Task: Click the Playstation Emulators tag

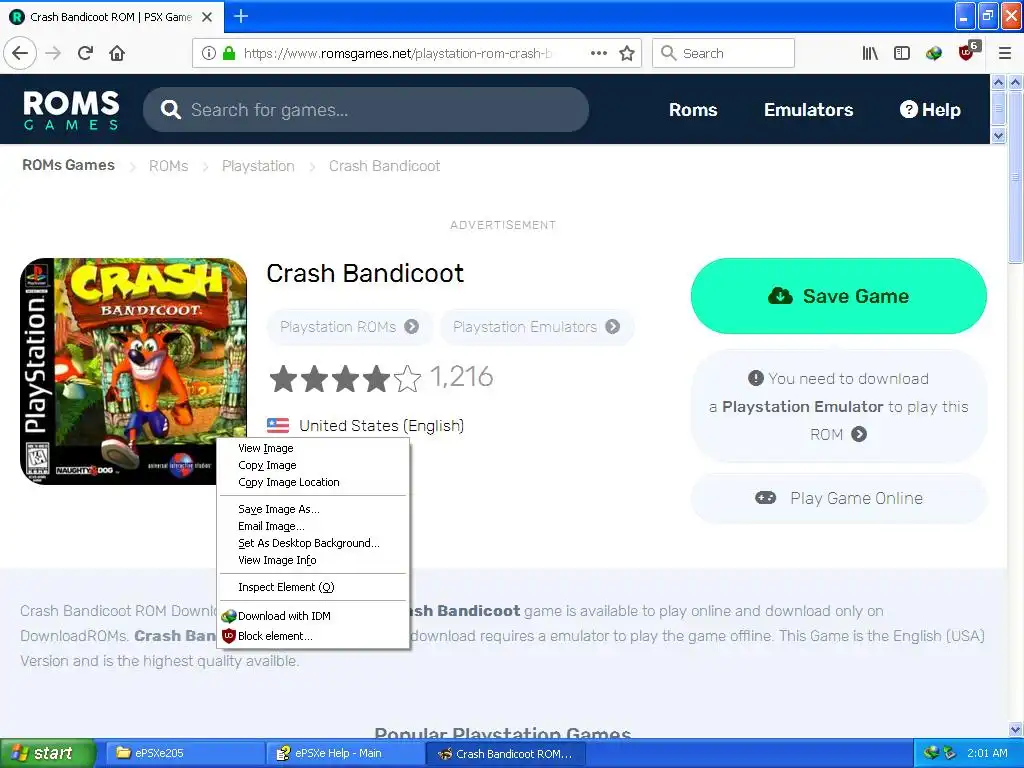Action: tap(537, 327)
